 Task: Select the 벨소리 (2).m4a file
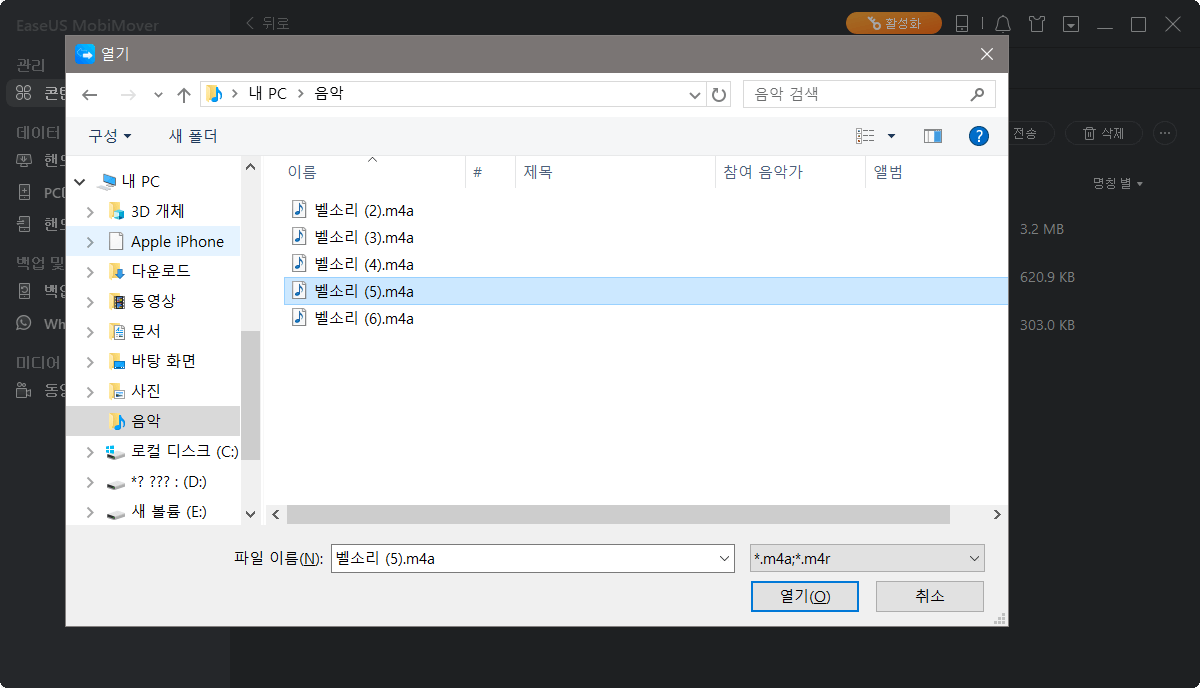363,208
